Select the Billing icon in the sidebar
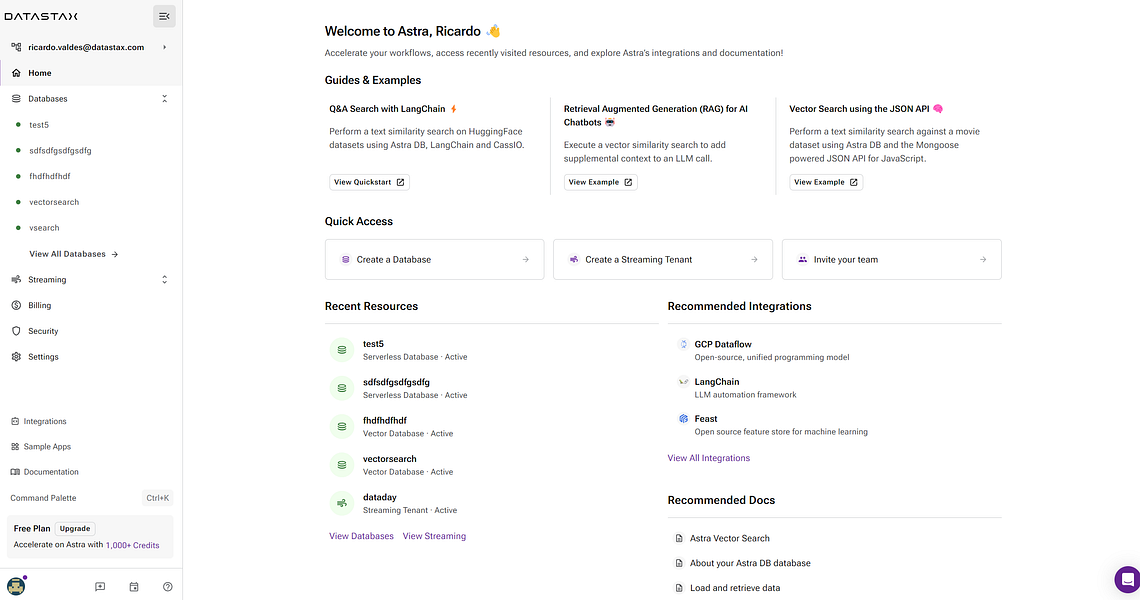The width and height of the screenshot is (1140, 600). [15, 305]
